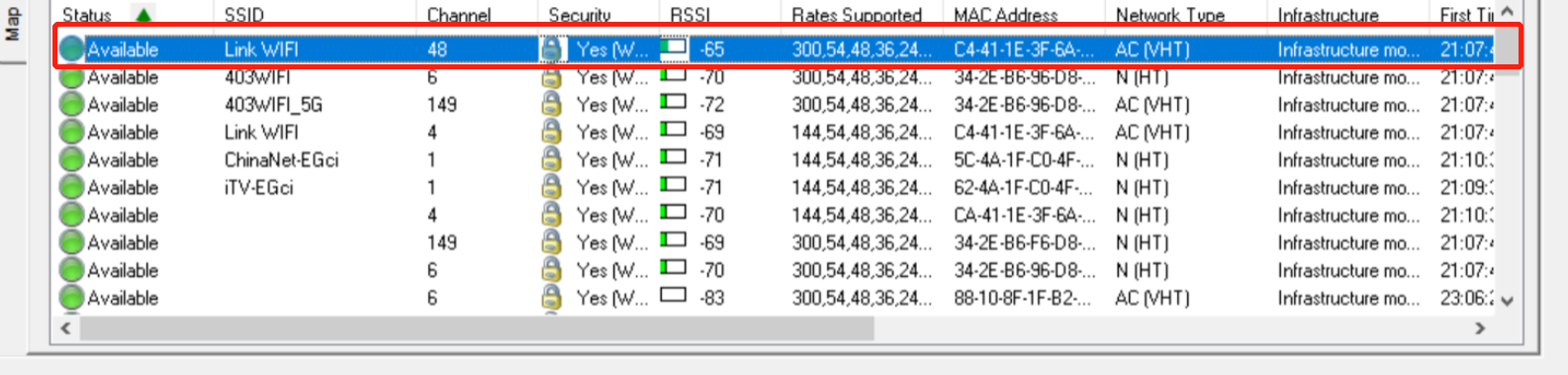The width and height of the screenshot is (1568, 375).
Task: Click the RSSI value -72
Action: 711,105
